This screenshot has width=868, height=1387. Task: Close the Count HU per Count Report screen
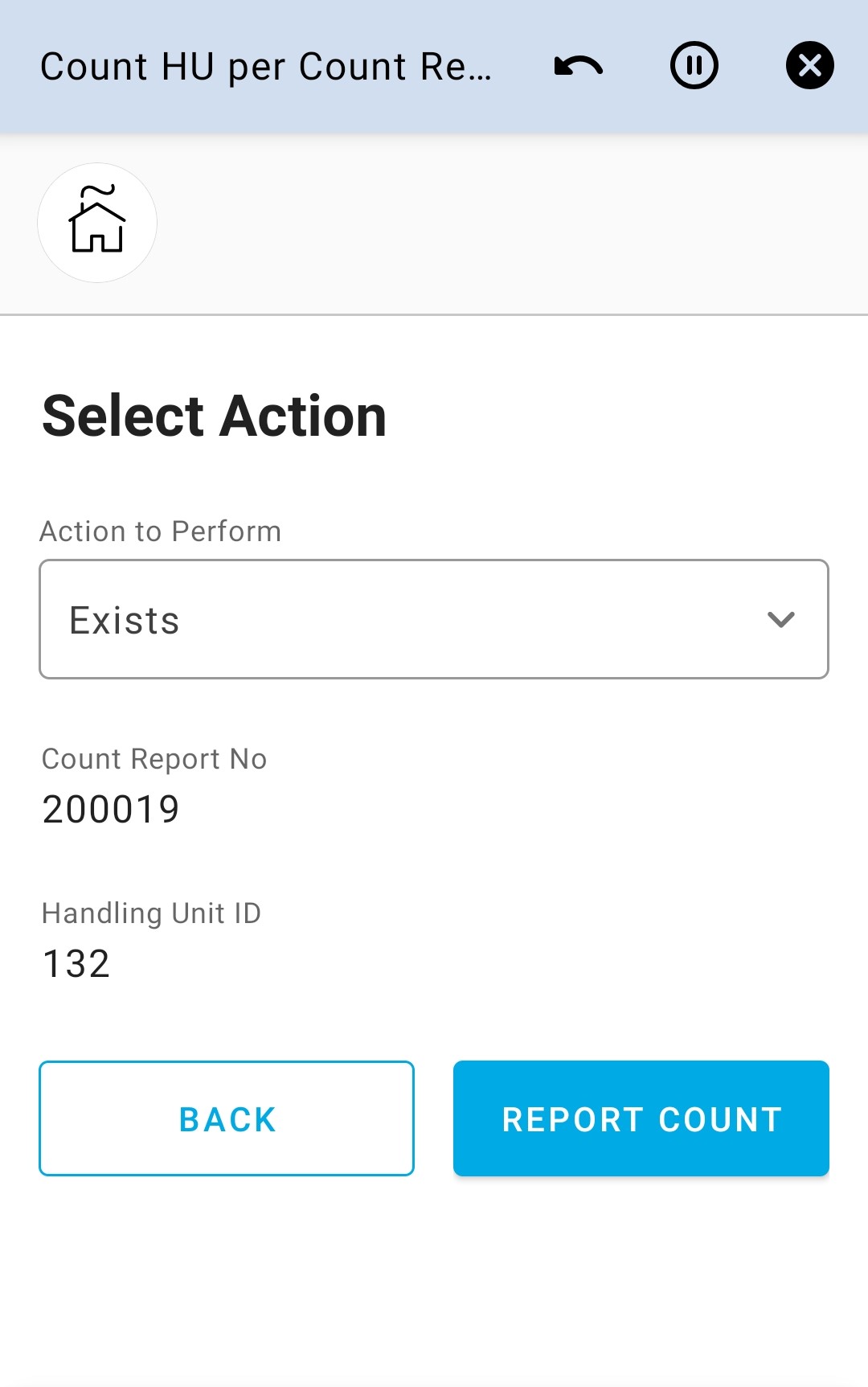click(x=809, y=66)
